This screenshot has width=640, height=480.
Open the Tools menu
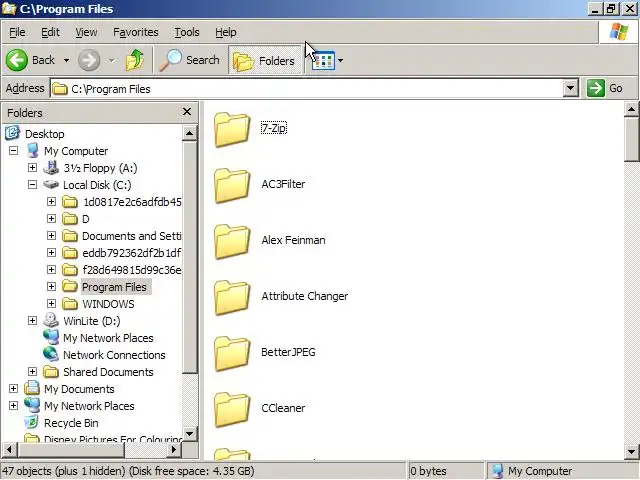click(187, 32)
